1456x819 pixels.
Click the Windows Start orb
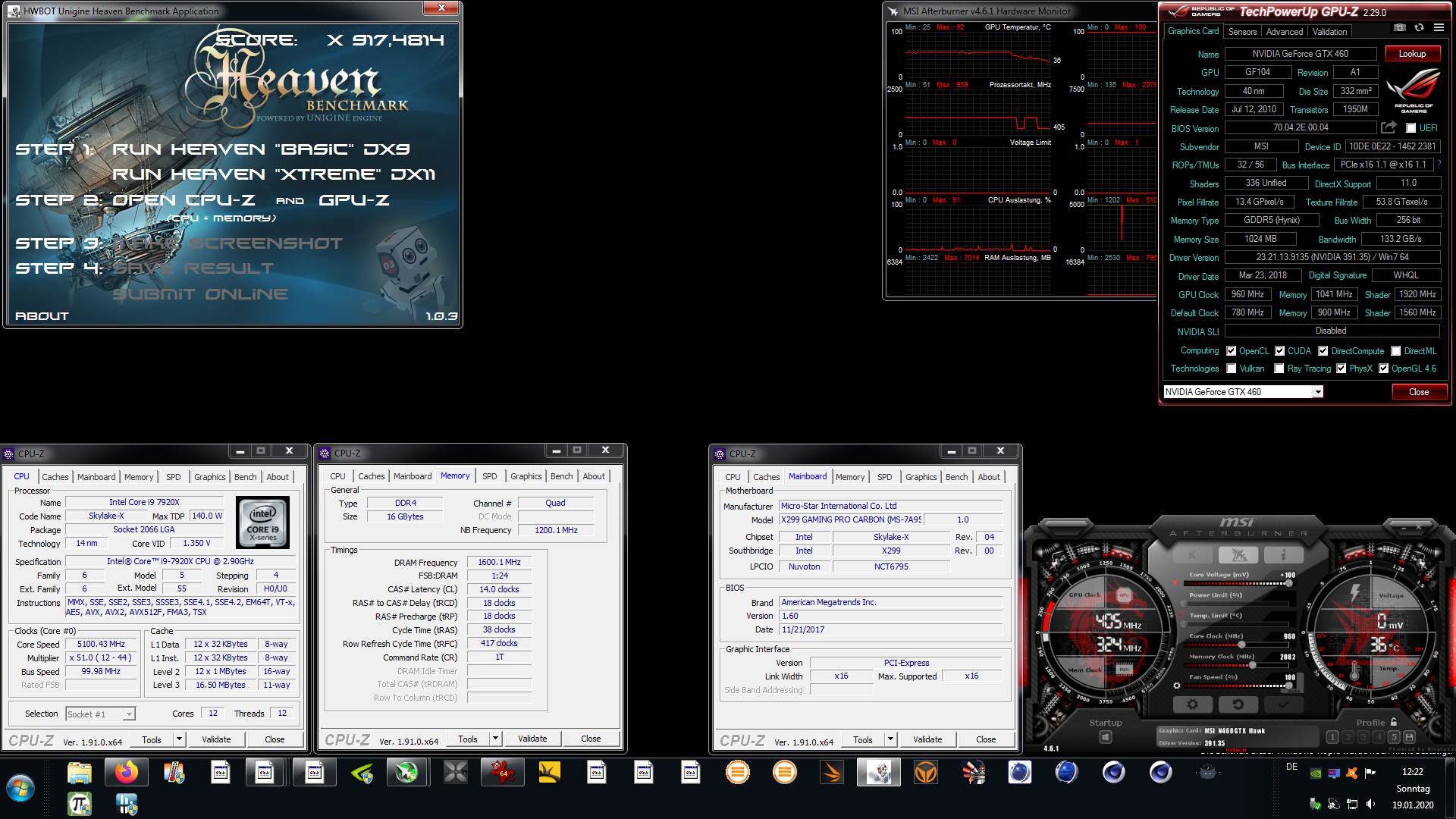pyautogui.click(x=20, y=788)
